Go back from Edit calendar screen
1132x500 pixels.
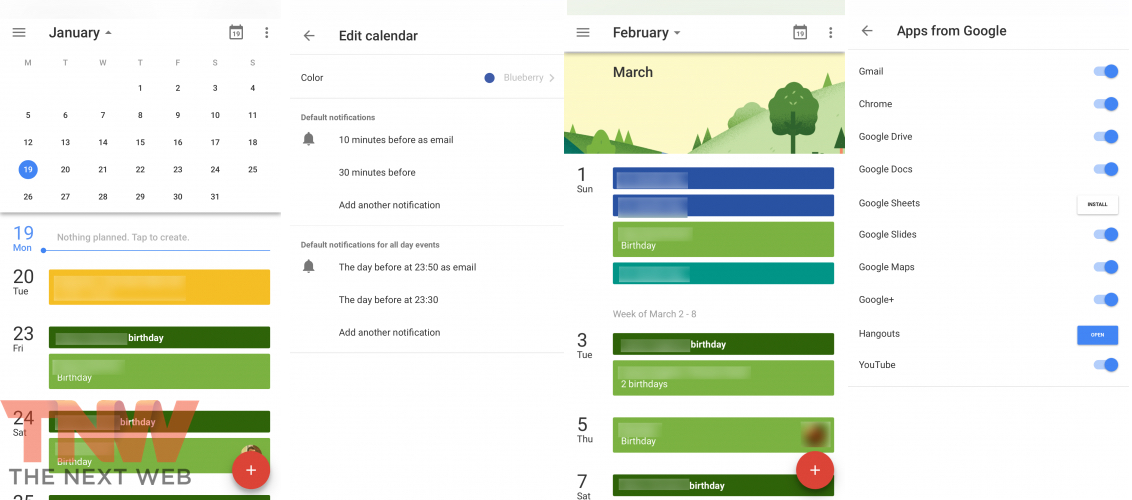tap(309, 35)
